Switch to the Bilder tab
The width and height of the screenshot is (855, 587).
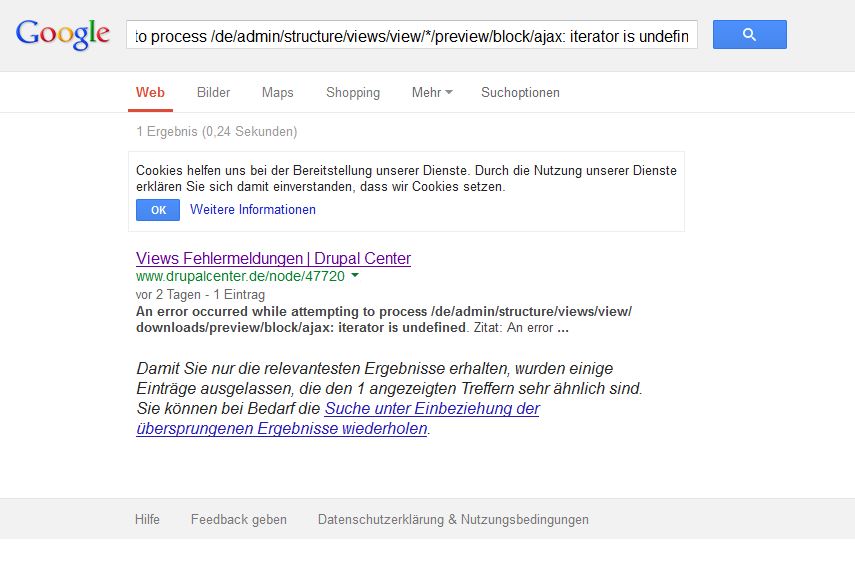213,92
